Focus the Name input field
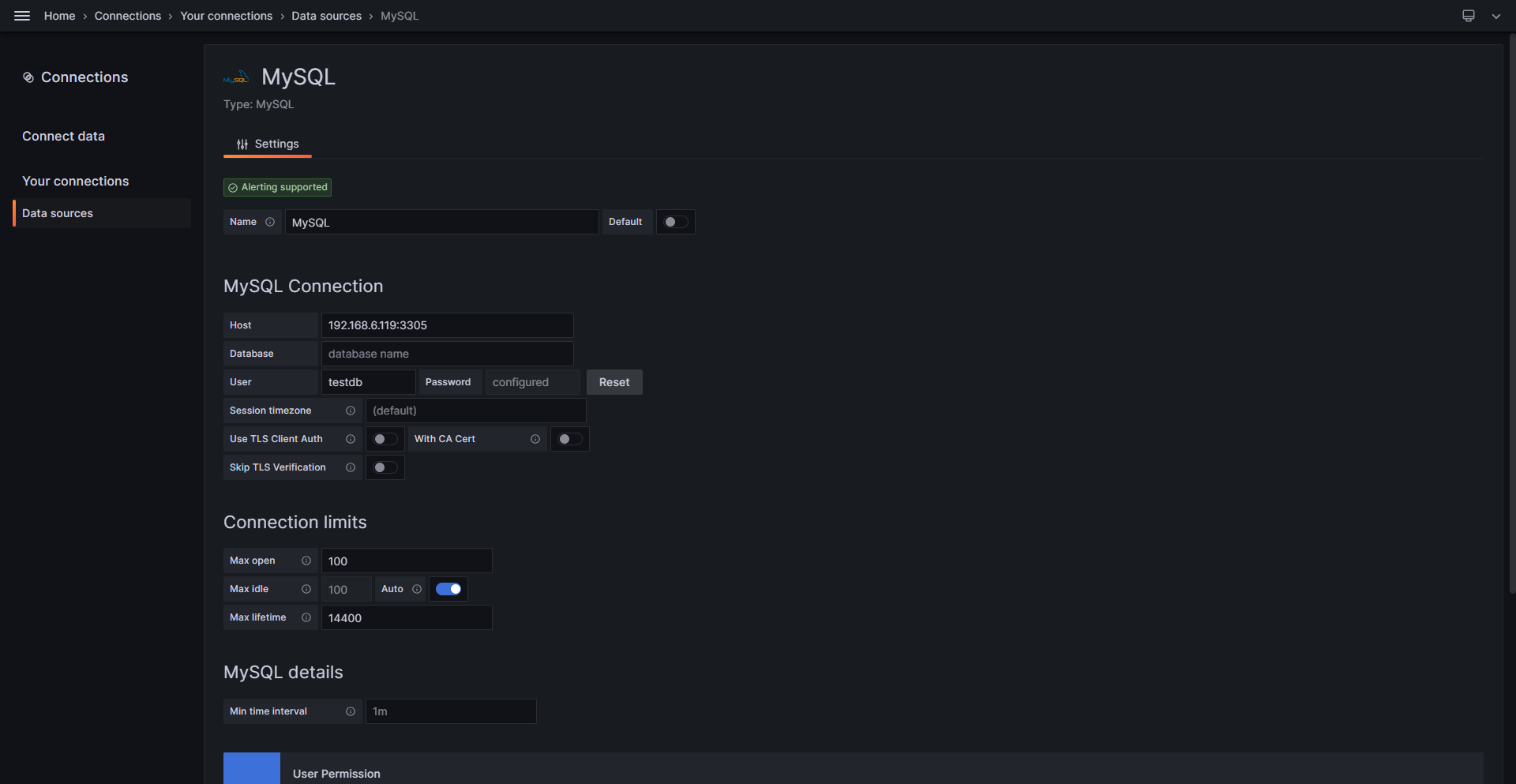The height and width of the screenshot is (784, 1516). pos(442,222)
